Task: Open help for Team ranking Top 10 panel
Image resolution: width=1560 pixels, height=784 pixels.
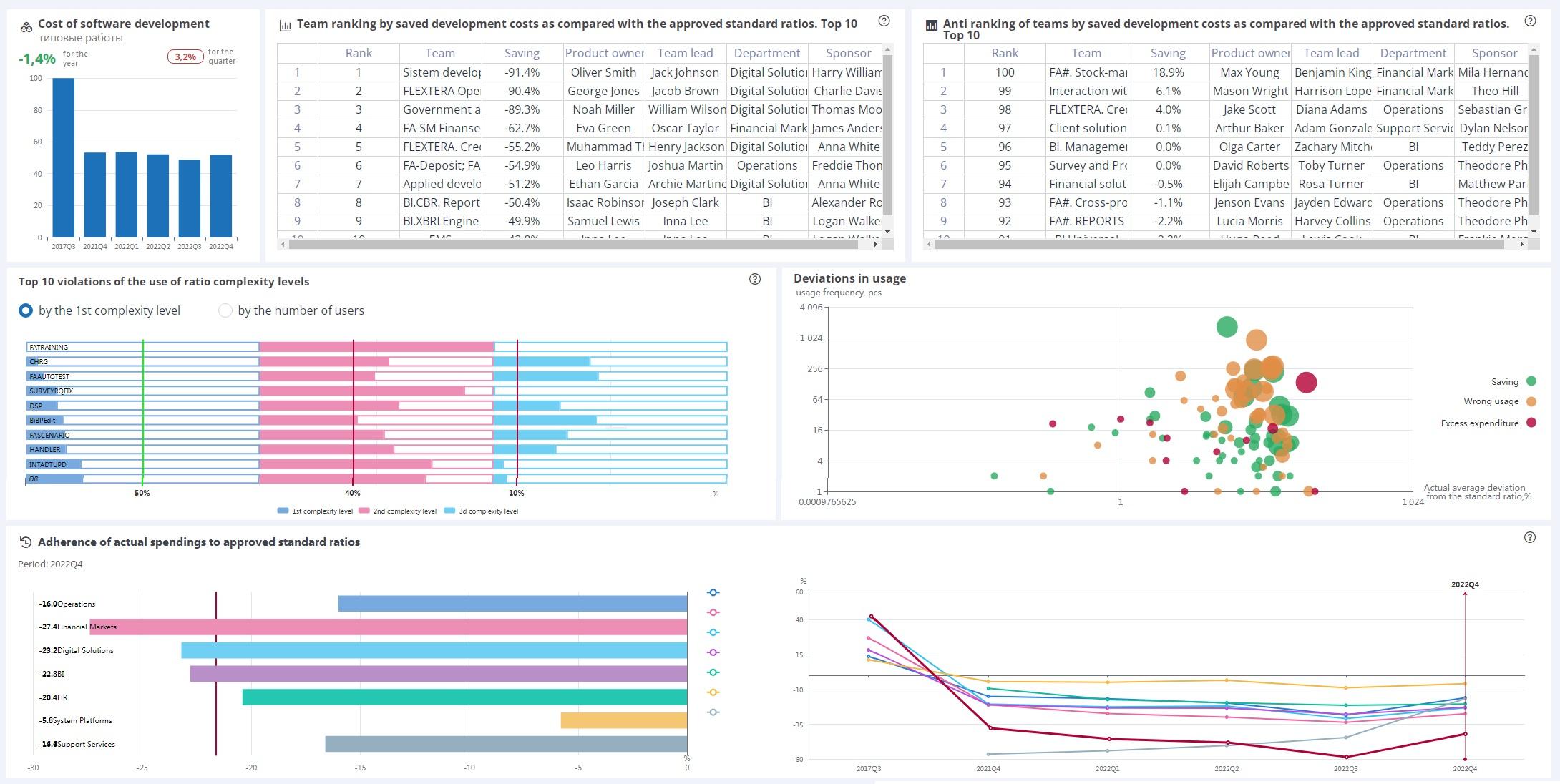Action: [884, 21]
